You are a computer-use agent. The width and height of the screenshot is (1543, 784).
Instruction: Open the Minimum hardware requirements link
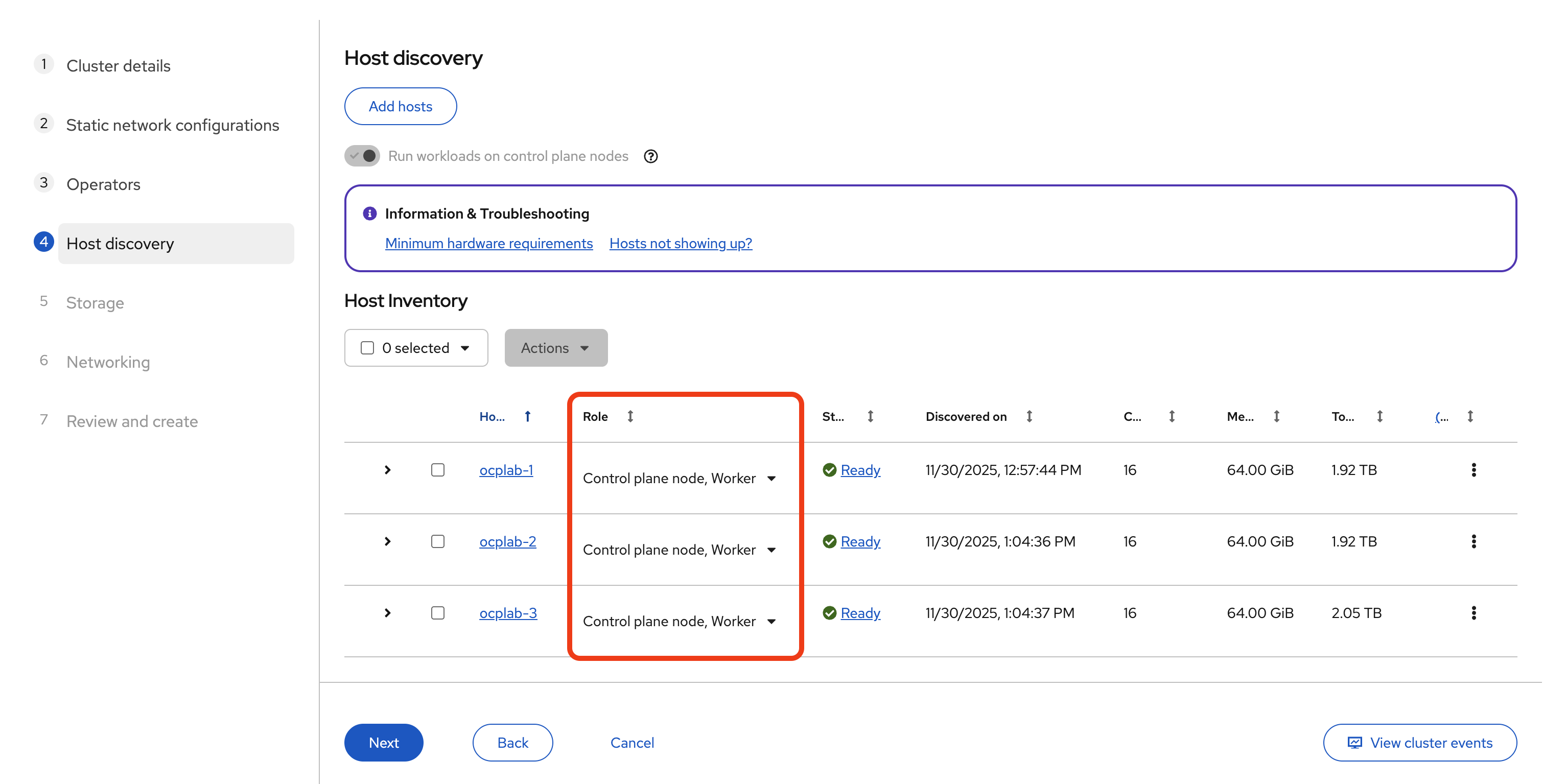(488, 243)
